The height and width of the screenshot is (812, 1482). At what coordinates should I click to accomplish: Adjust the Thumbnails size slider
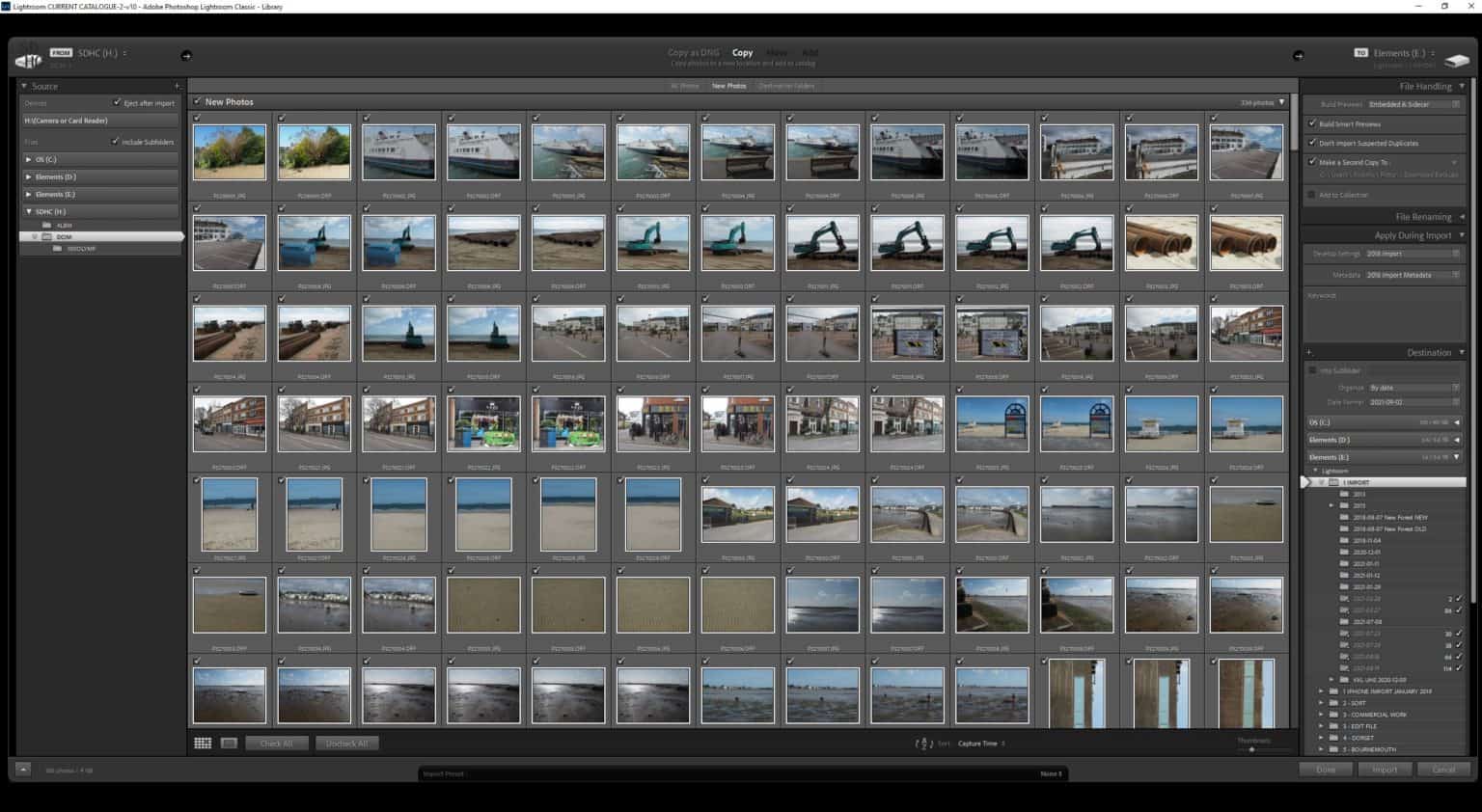(1252, 749)
